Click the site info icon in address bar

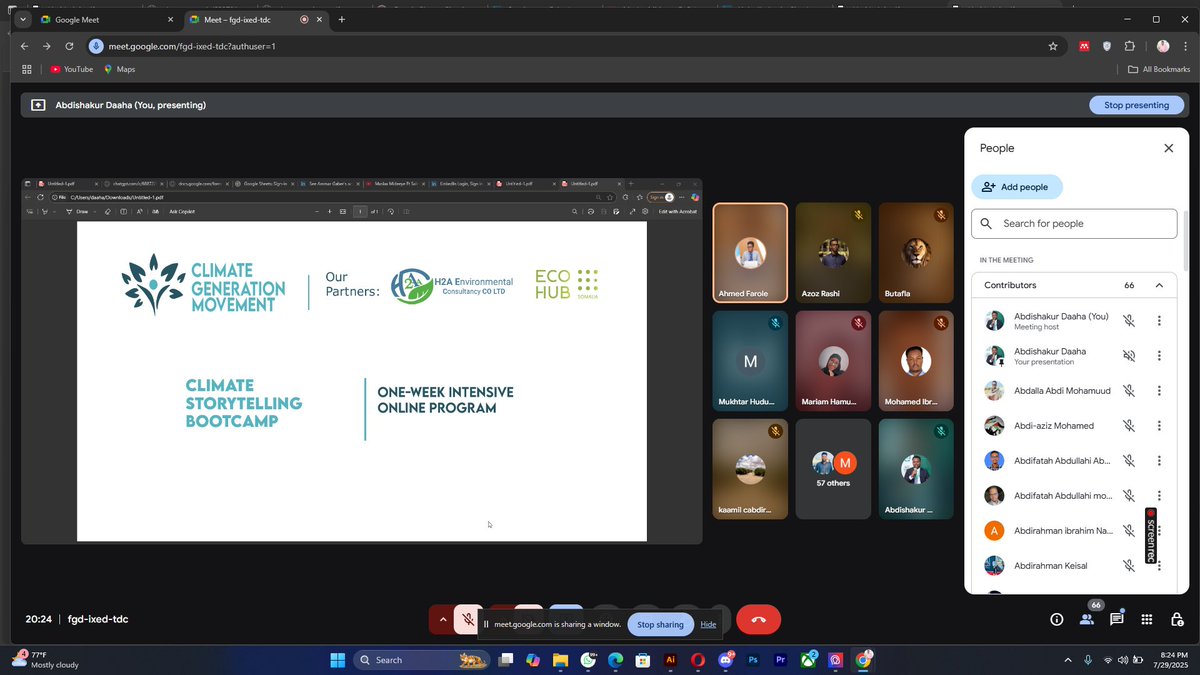96,46
